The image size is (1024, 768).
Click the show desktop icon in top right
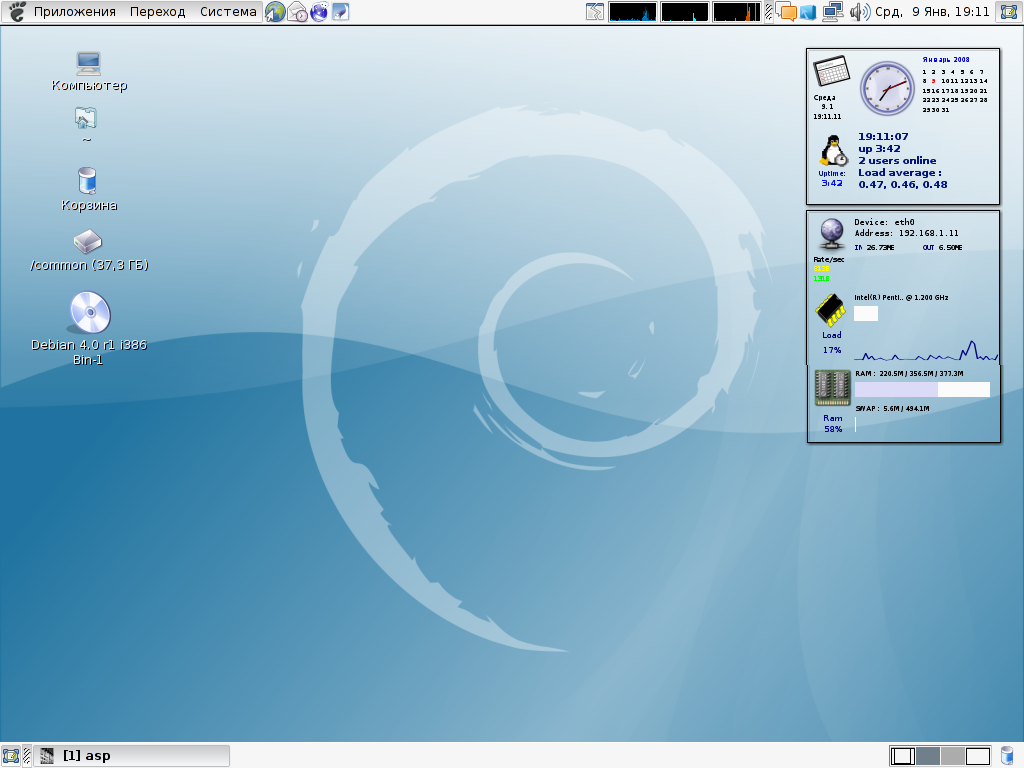tap(1009, 12)
